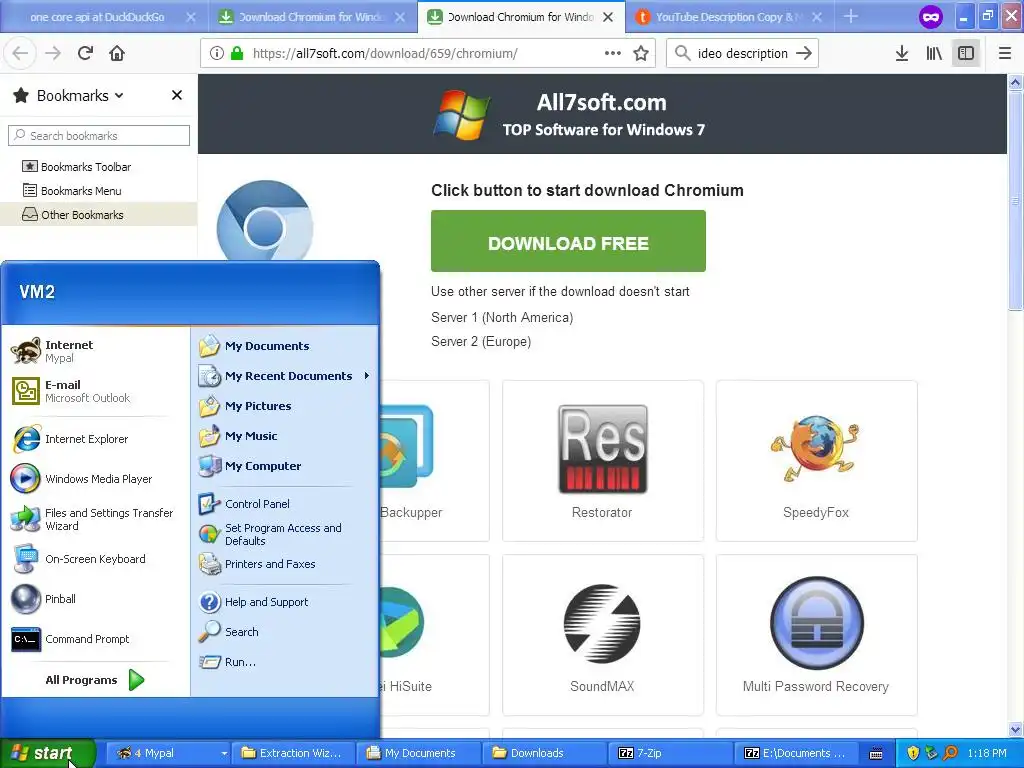Click the Start button

47,753
